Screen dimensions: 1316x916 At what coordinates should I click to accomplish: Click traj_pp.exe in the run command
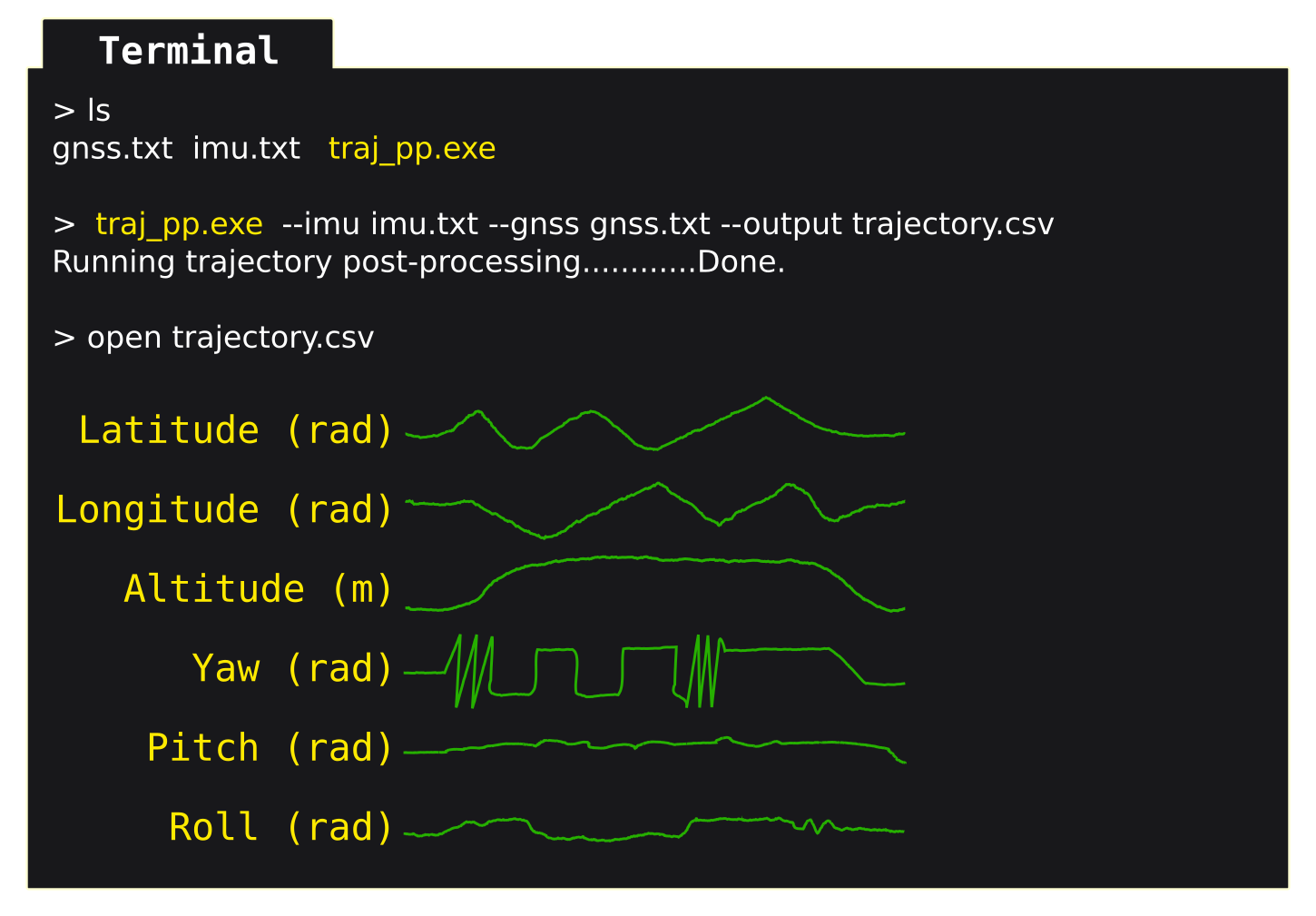[x=179, y=224]
